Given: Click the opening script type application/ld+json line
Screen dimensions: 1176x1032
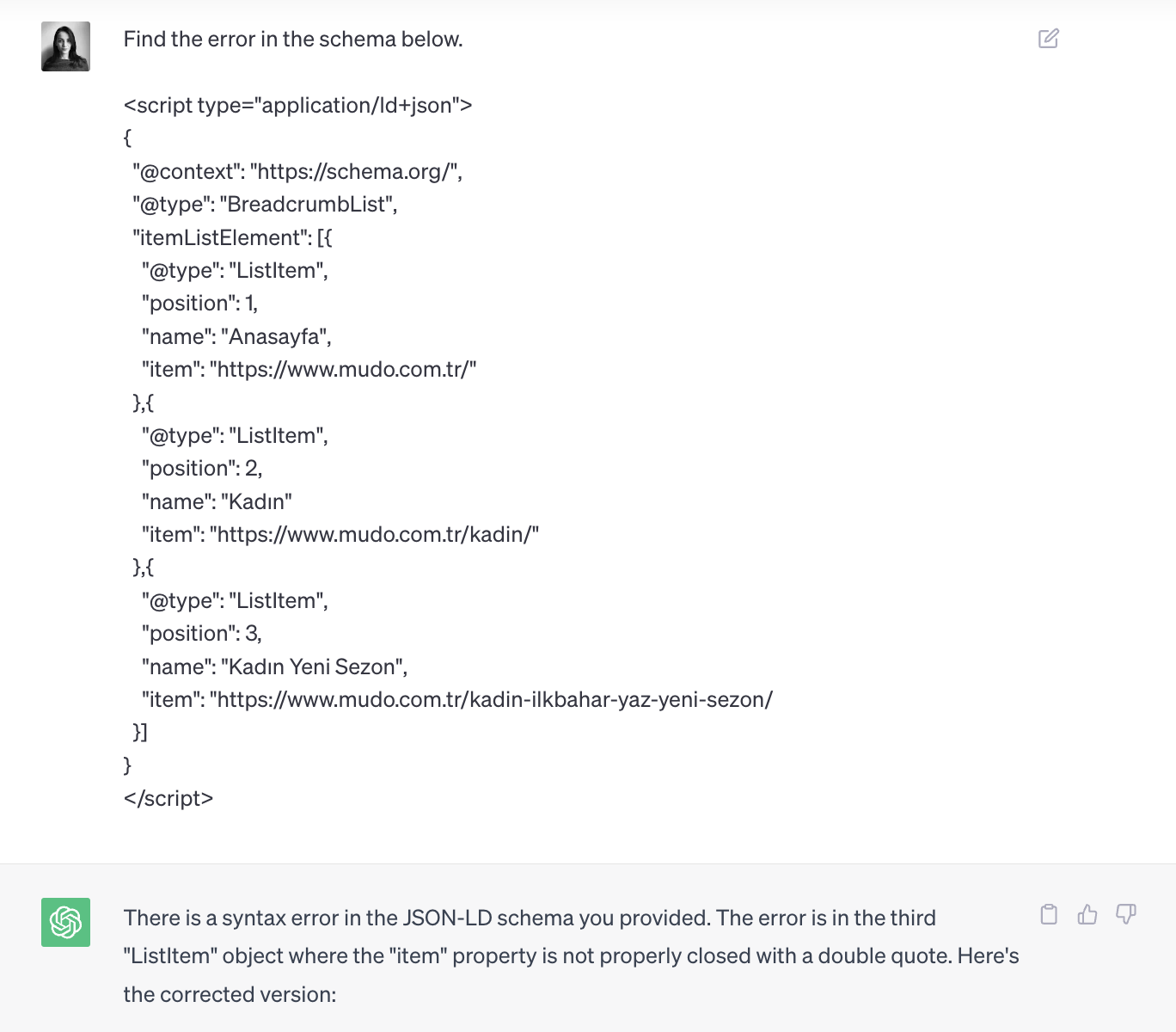Looking at the screenshot, I should 297,105.
